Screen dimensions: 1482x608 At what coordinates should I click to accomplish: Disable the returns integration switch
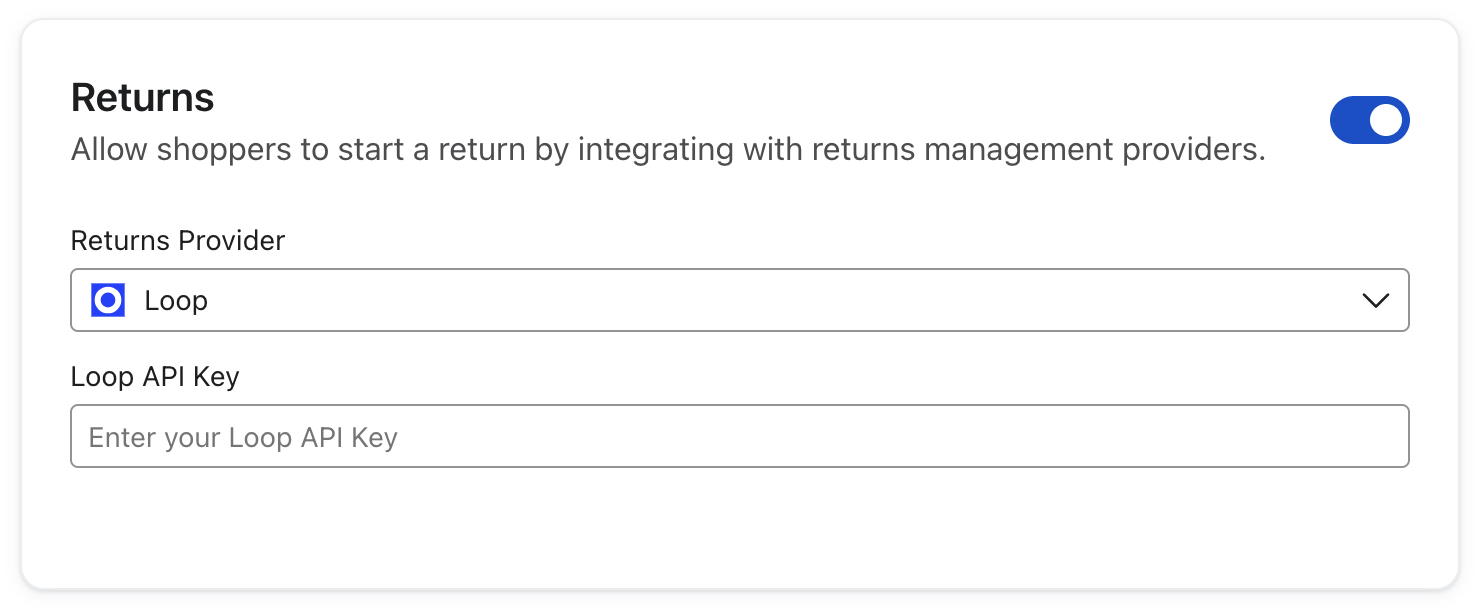(x=1369, y=120)
